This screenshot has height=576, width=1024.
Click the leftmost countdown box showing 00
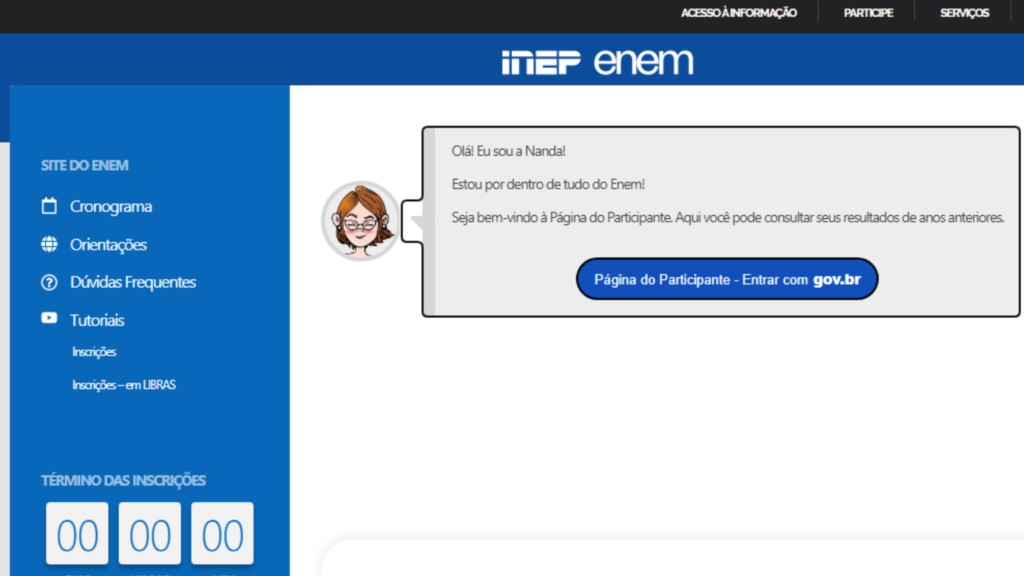click(x=77, y=535)
